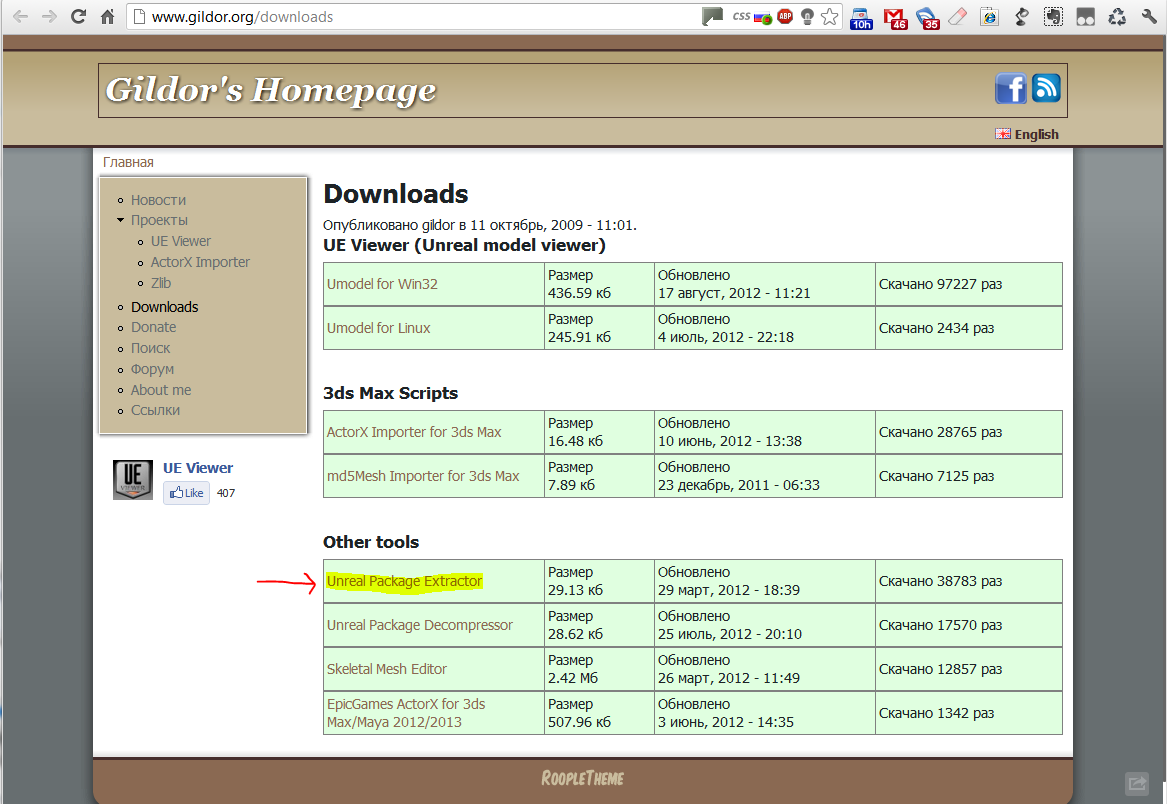
Task: Open the UE Viewer Facebook page link
Action: pyautogui.click(x=198, y=468)
